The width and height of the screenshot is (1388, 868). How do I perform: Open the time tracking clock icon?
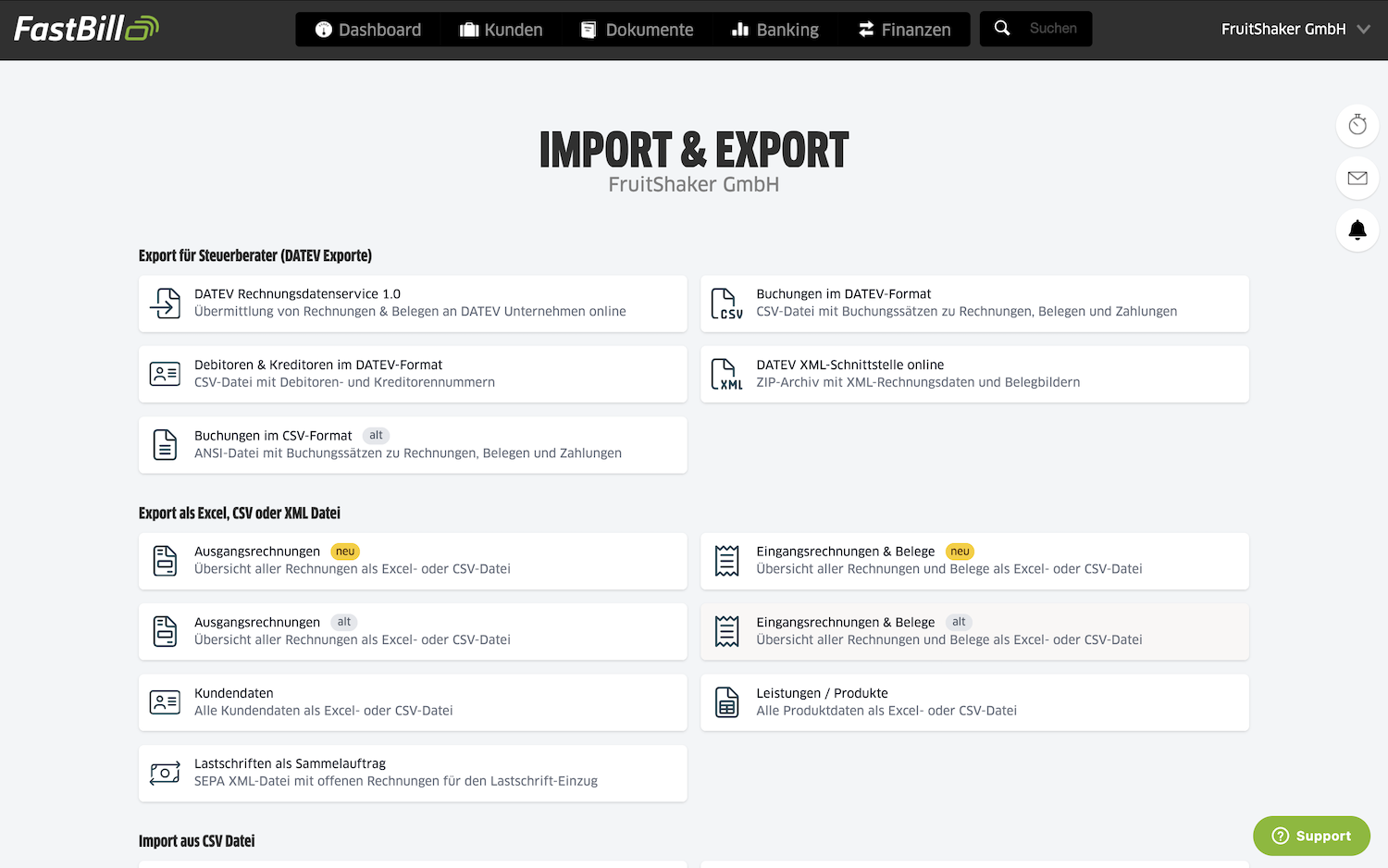[x=1357, y=126]
